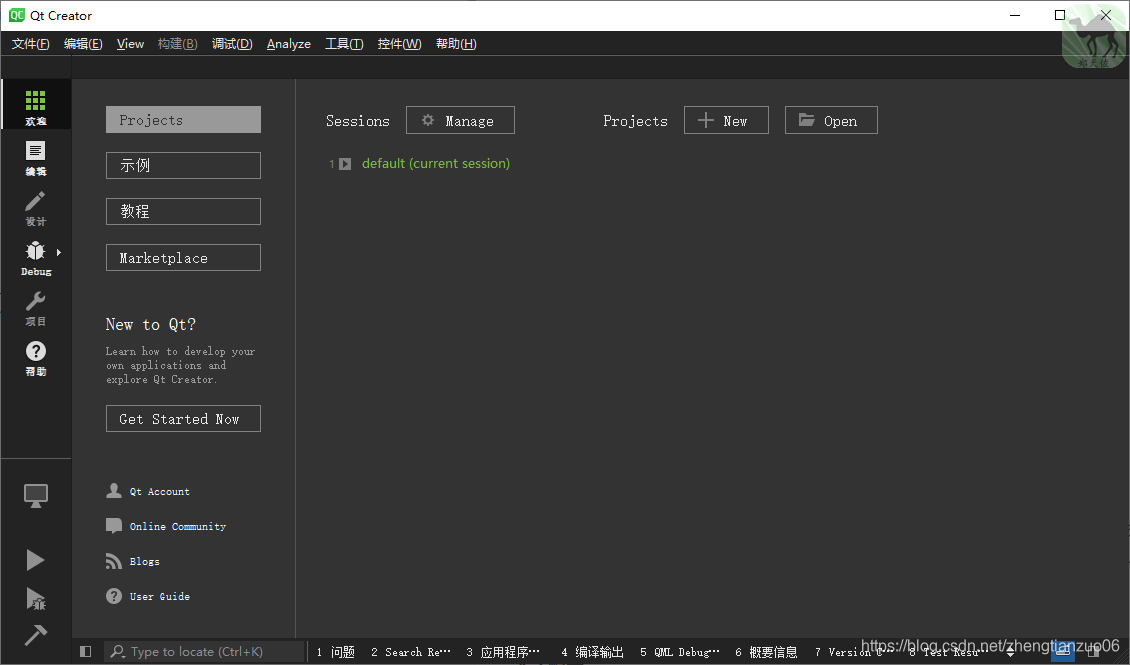Screen dimensions: 1130x665
Task: Toggle the right sidebar button
Action: click(x=1093, y=651)
